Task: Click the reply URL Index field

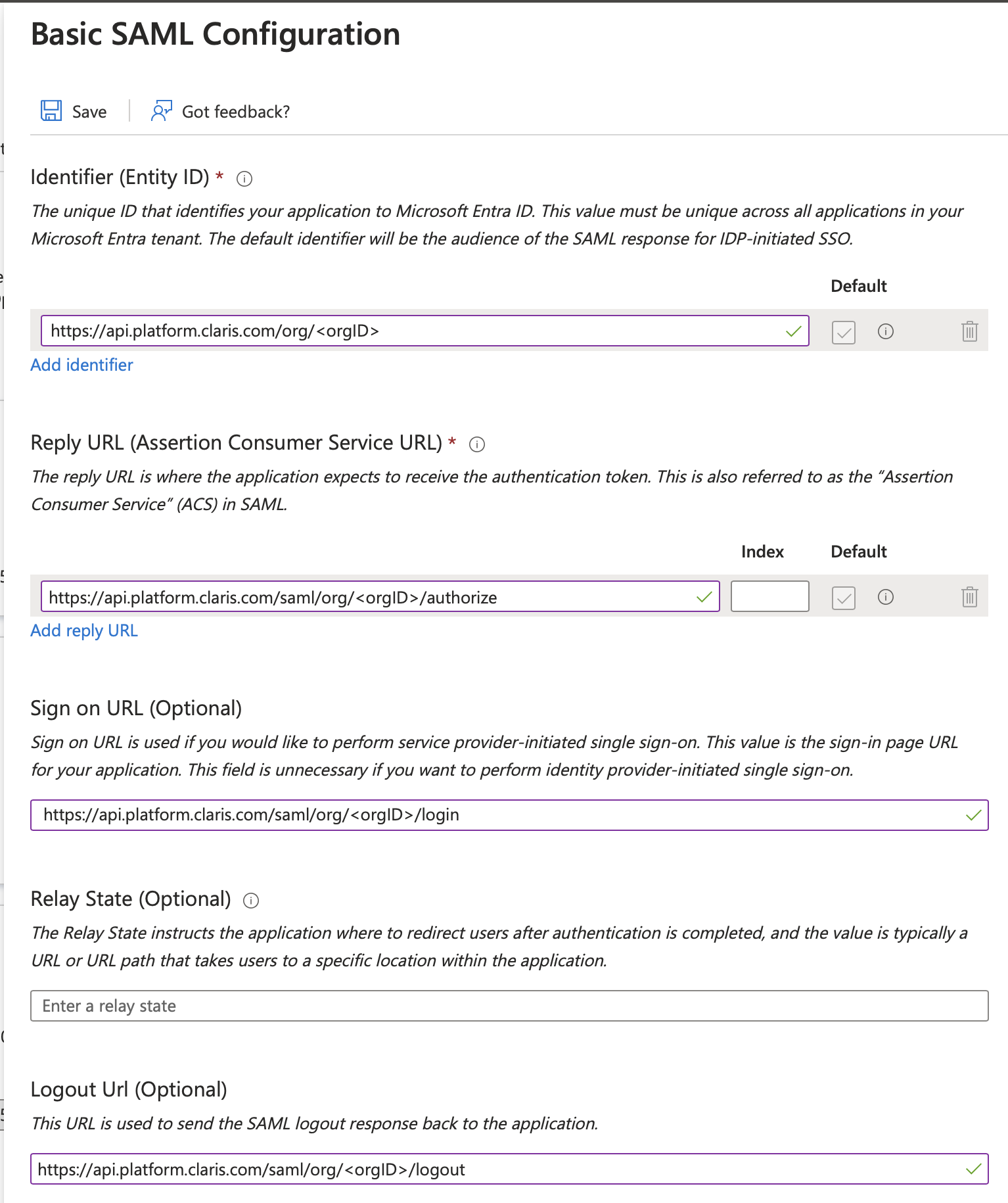Action: pyautogui.click(x=769, y=597)
